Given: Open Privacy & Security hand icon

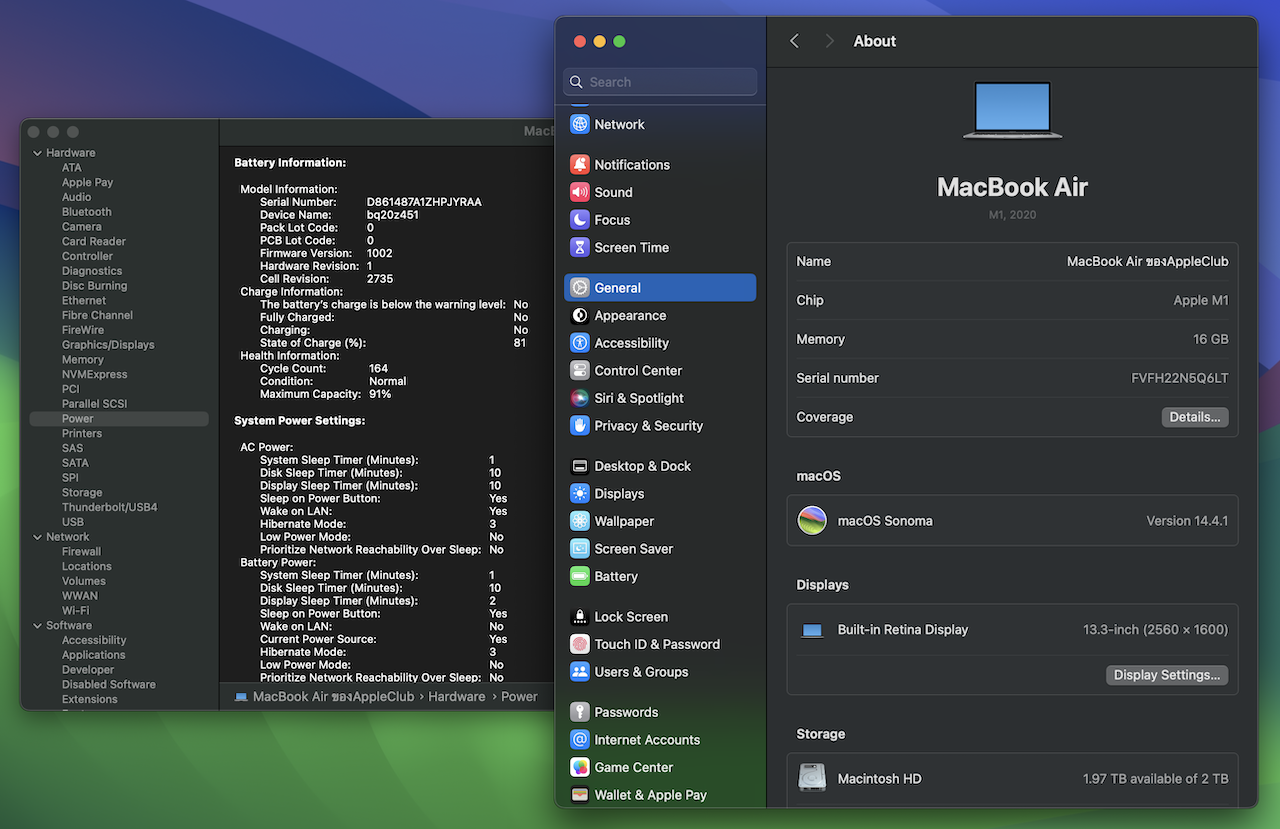Looking at the screenshot, I should (580, 426).
